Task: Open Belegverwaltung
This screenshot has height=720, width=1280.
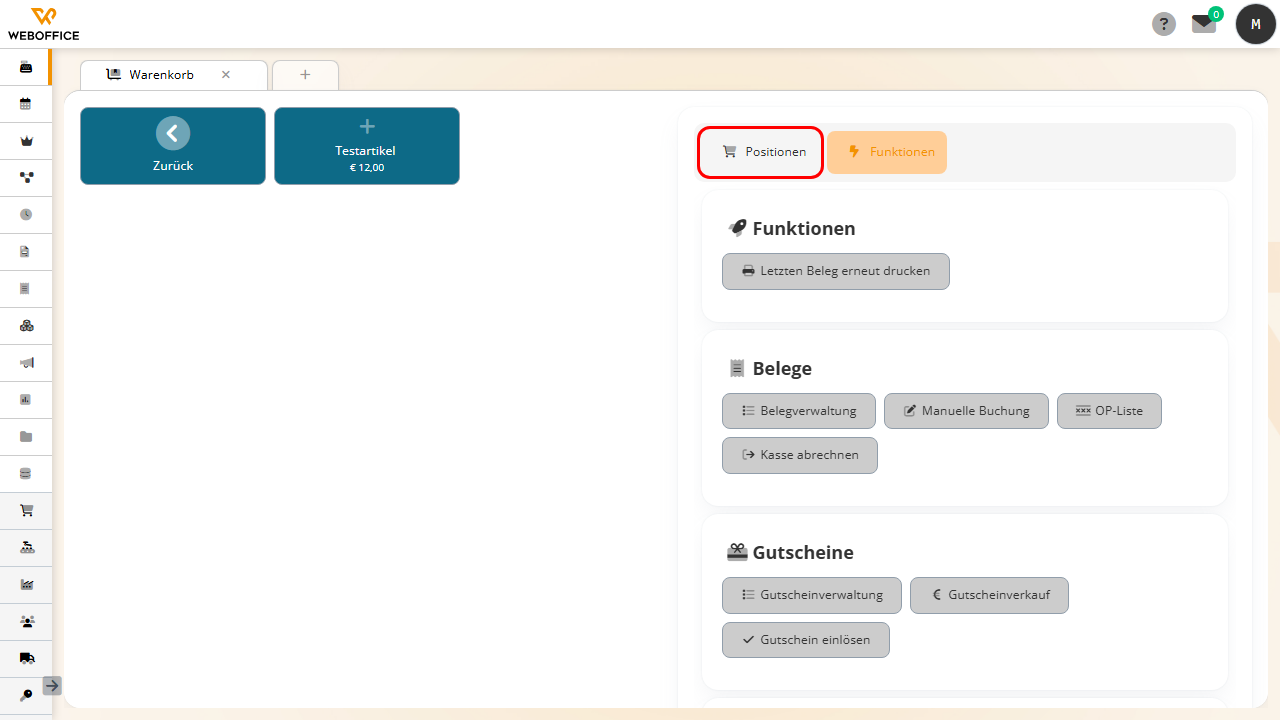Action: 799,411
